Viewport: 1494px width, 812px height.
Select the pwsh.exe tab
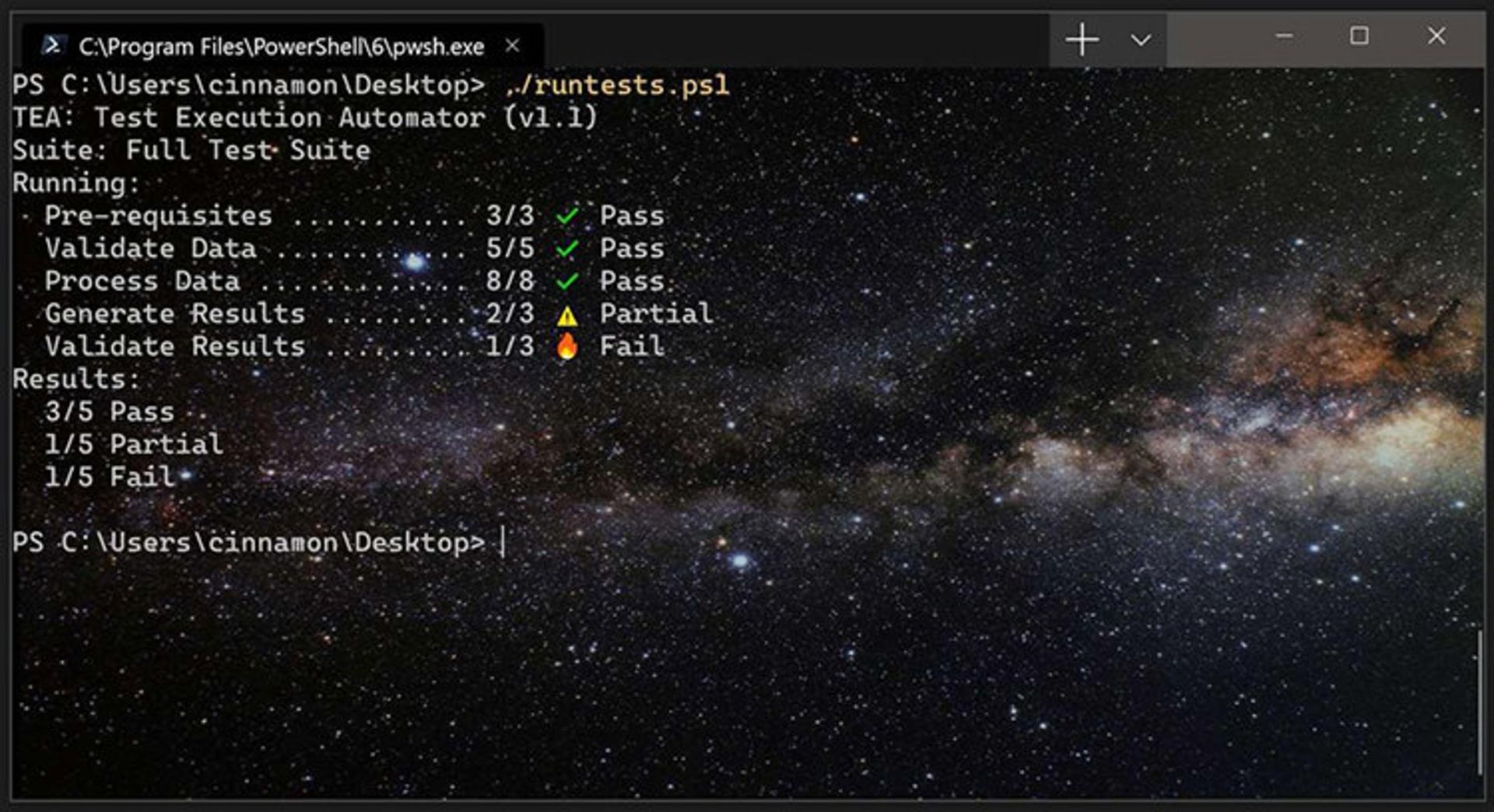(280, 47)
